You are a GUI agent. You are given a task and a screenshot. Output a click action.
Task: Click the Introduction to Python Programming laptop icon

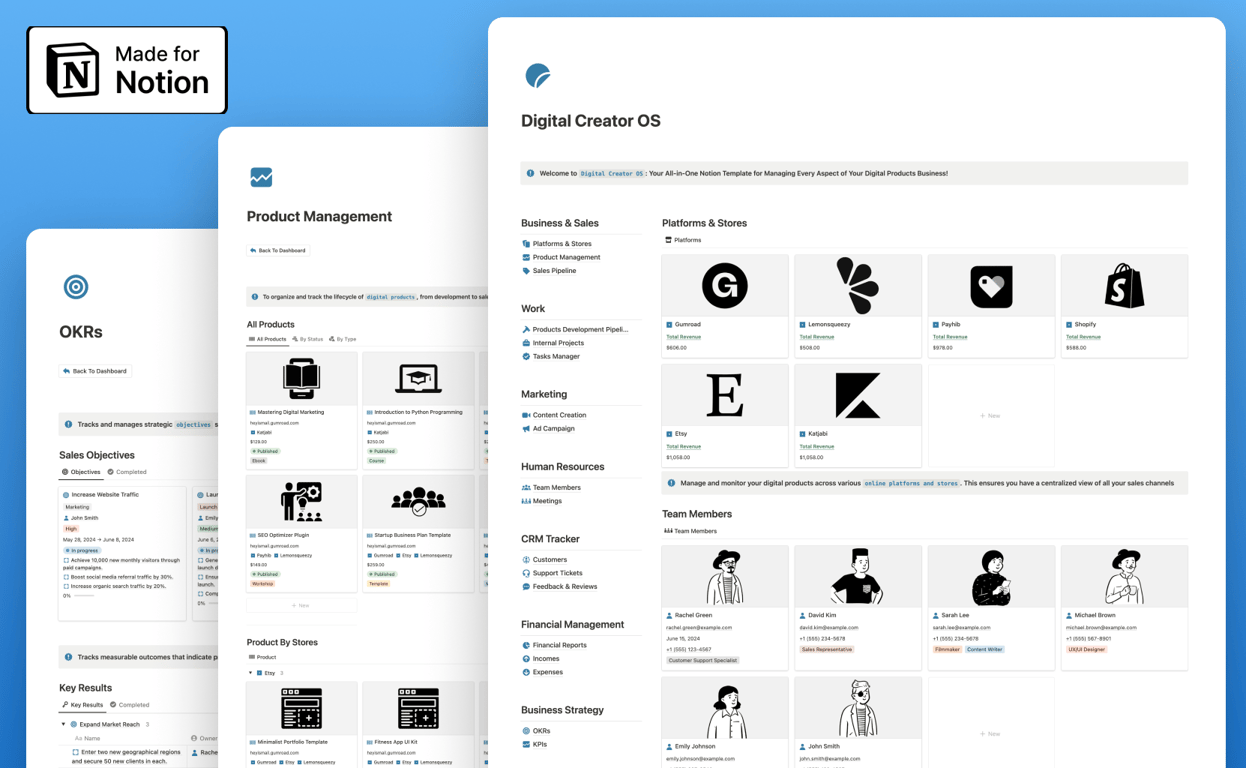[418, 378]
